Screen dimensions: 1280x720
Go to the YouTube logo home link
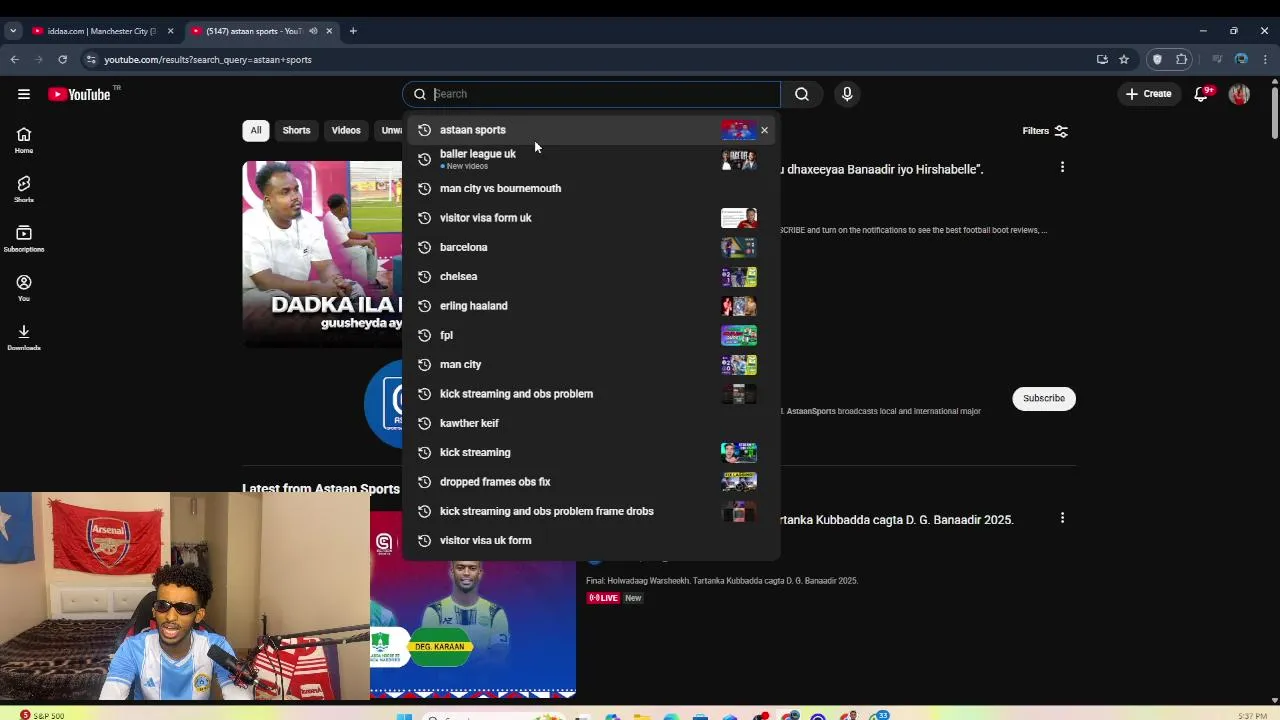pos(79,94)
